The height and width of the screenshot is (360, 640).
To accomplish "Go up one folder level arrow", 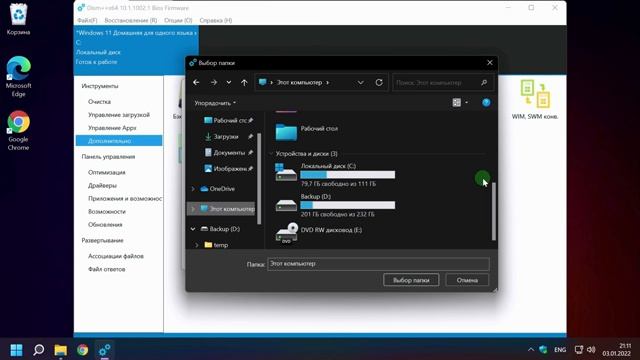I will click(x=244, y=82).
